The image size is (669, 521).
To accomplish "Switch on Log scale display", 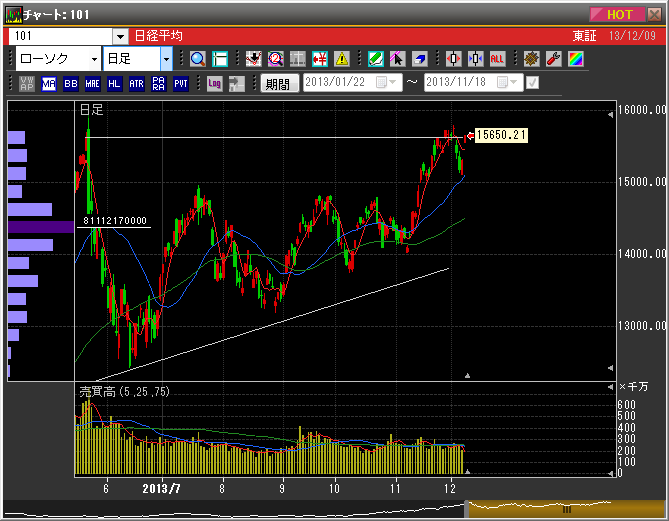I will point(215,84).
